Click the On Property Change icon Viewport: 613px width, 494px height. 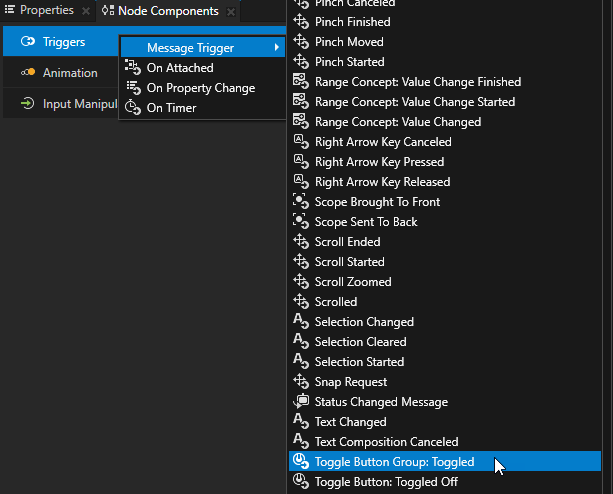point(133,88)
